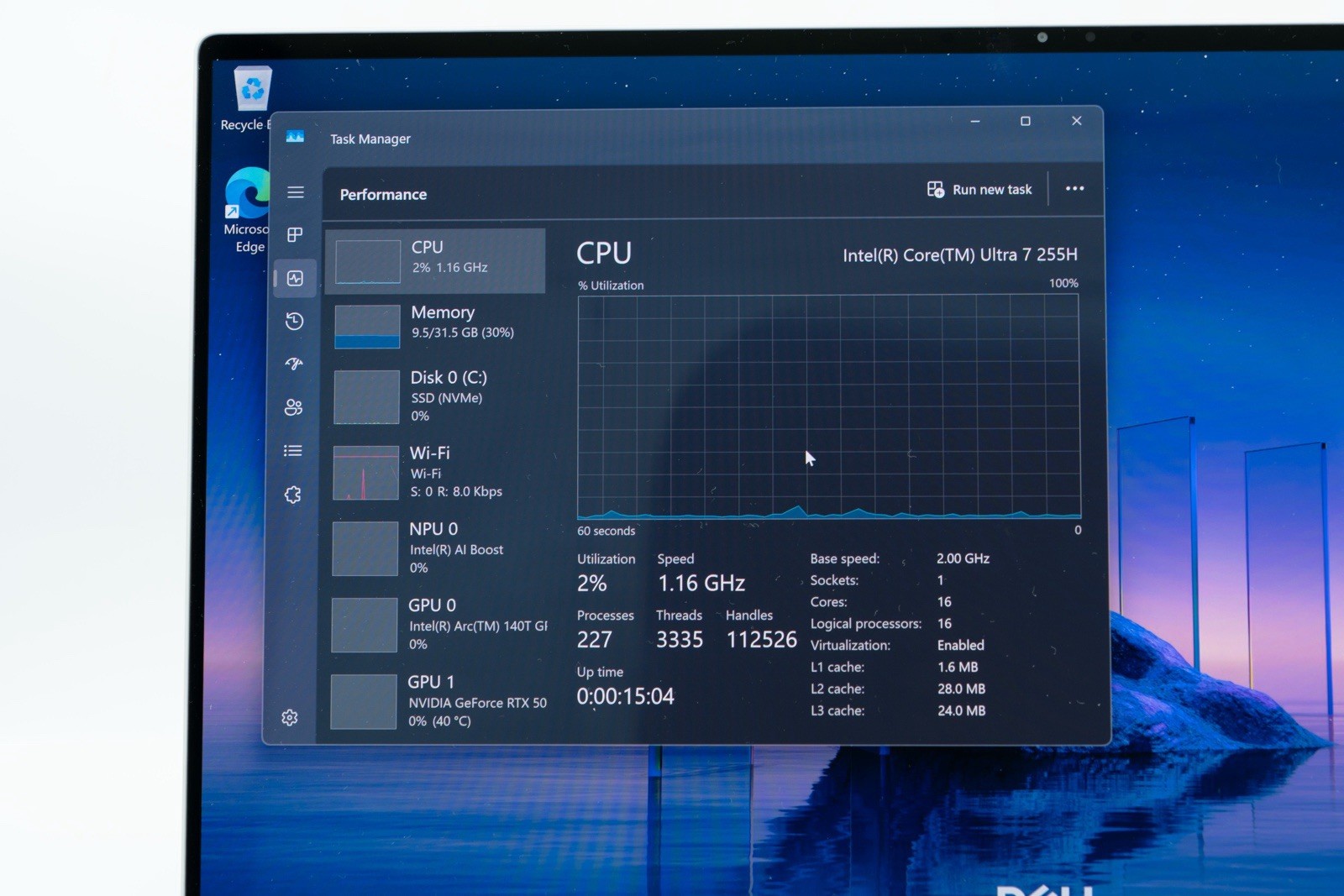The height and width of the screenshot is (896, 1344).
Task: Click the GPU 1 mini graph thumbnail
Action: pyautogui.click(x=363, y=701)
